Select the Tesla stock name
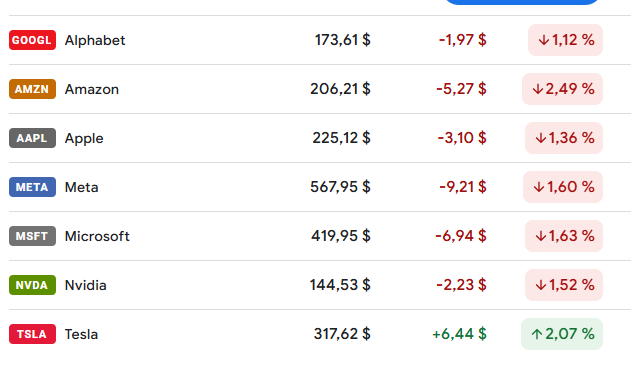 click(81, 335)
